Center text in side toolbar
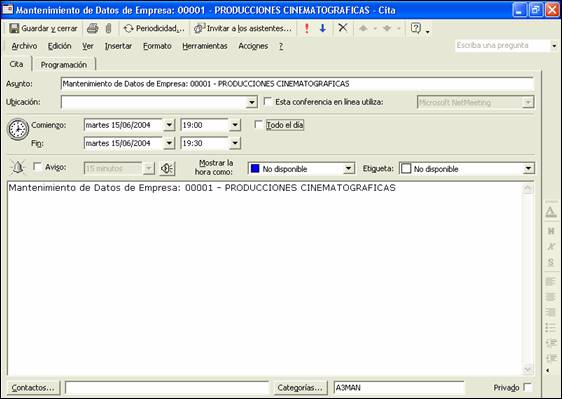 (551, 297)
